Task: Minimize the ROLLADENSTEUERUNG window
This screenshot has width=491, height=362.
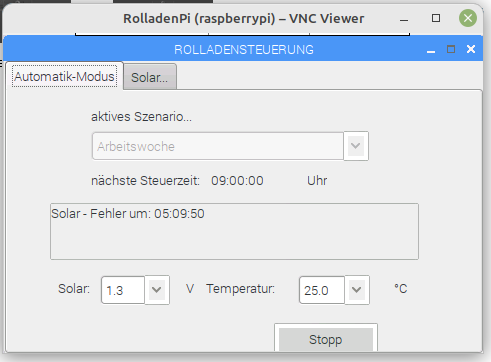Action: coord(431,50)
